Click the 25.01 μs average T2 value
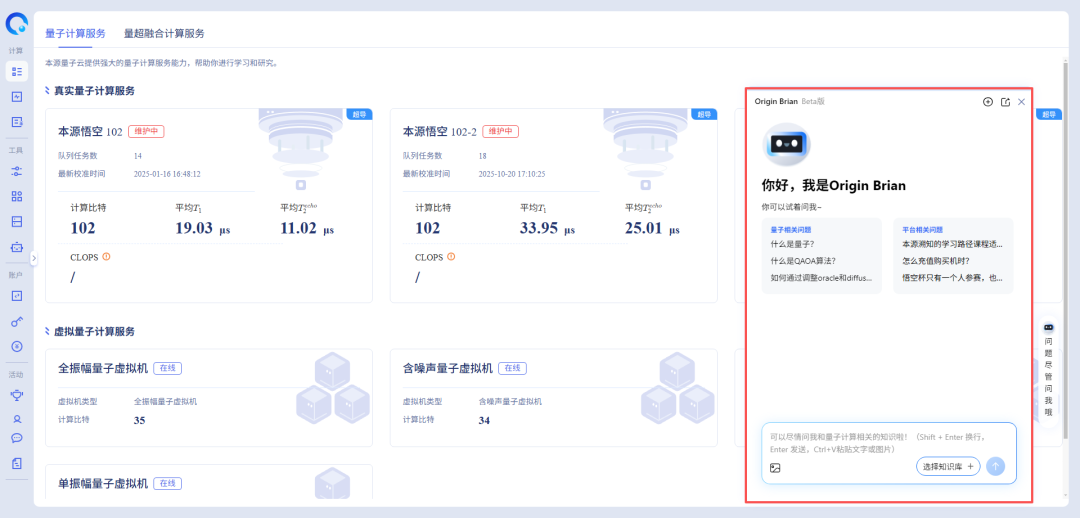 652,229
